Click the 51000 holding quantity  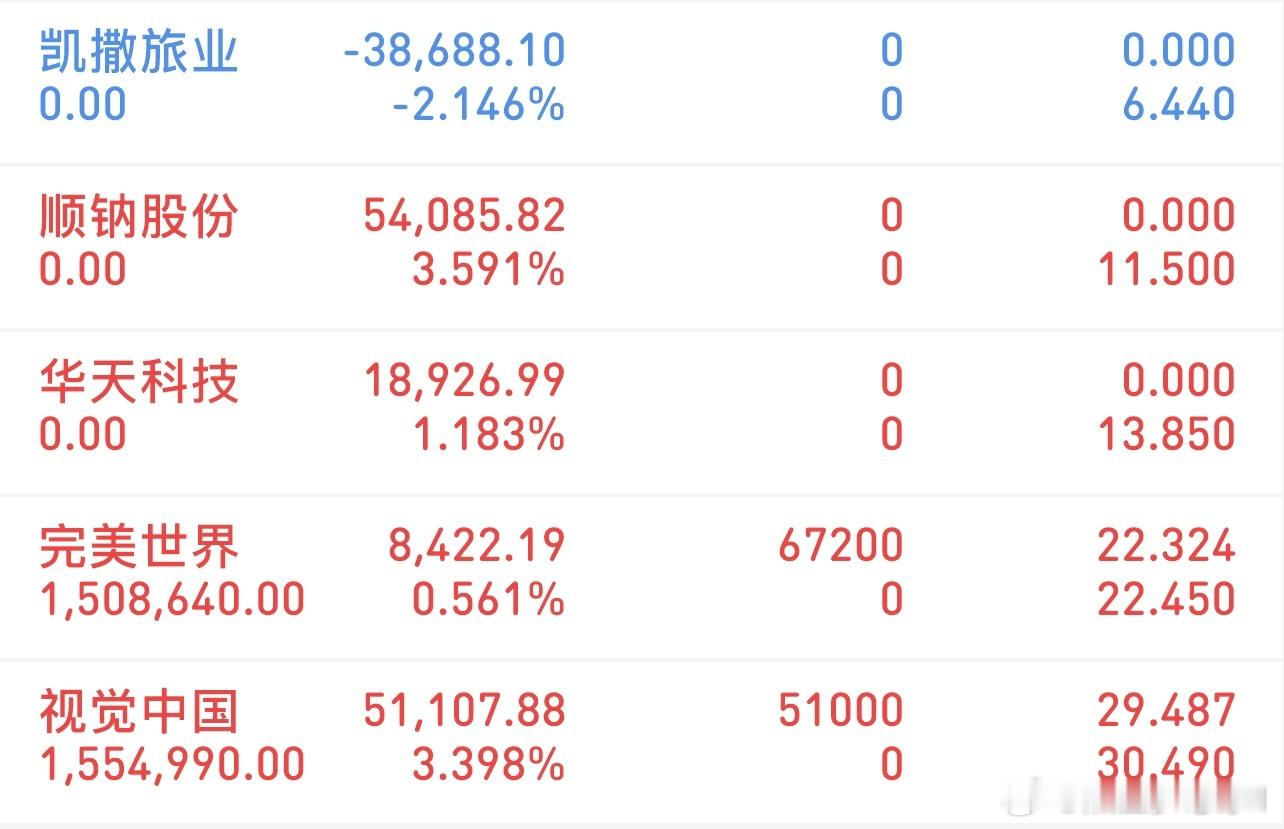pos(840,710)
